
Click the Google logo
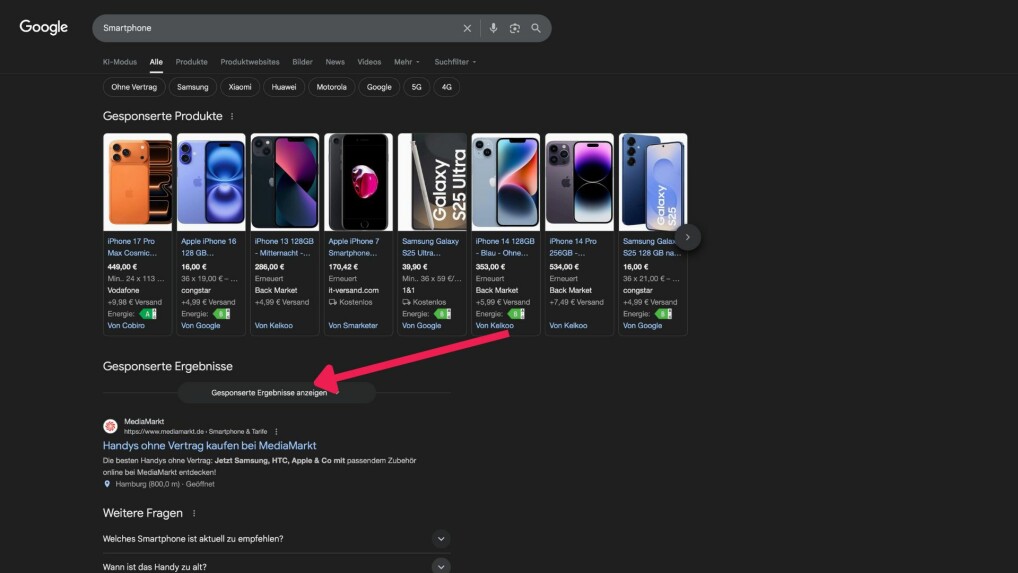44,28
